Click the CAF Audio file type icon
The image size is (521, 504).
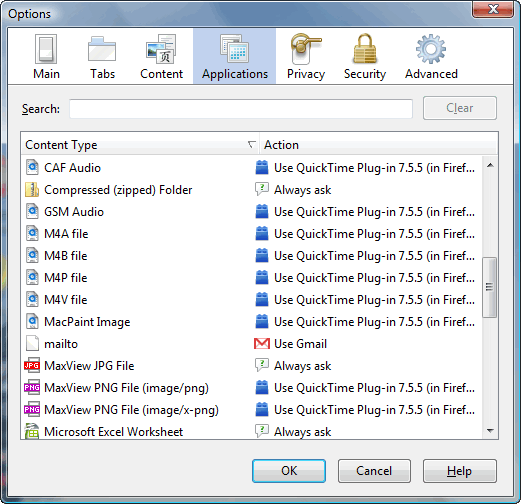tap(32, 167)
